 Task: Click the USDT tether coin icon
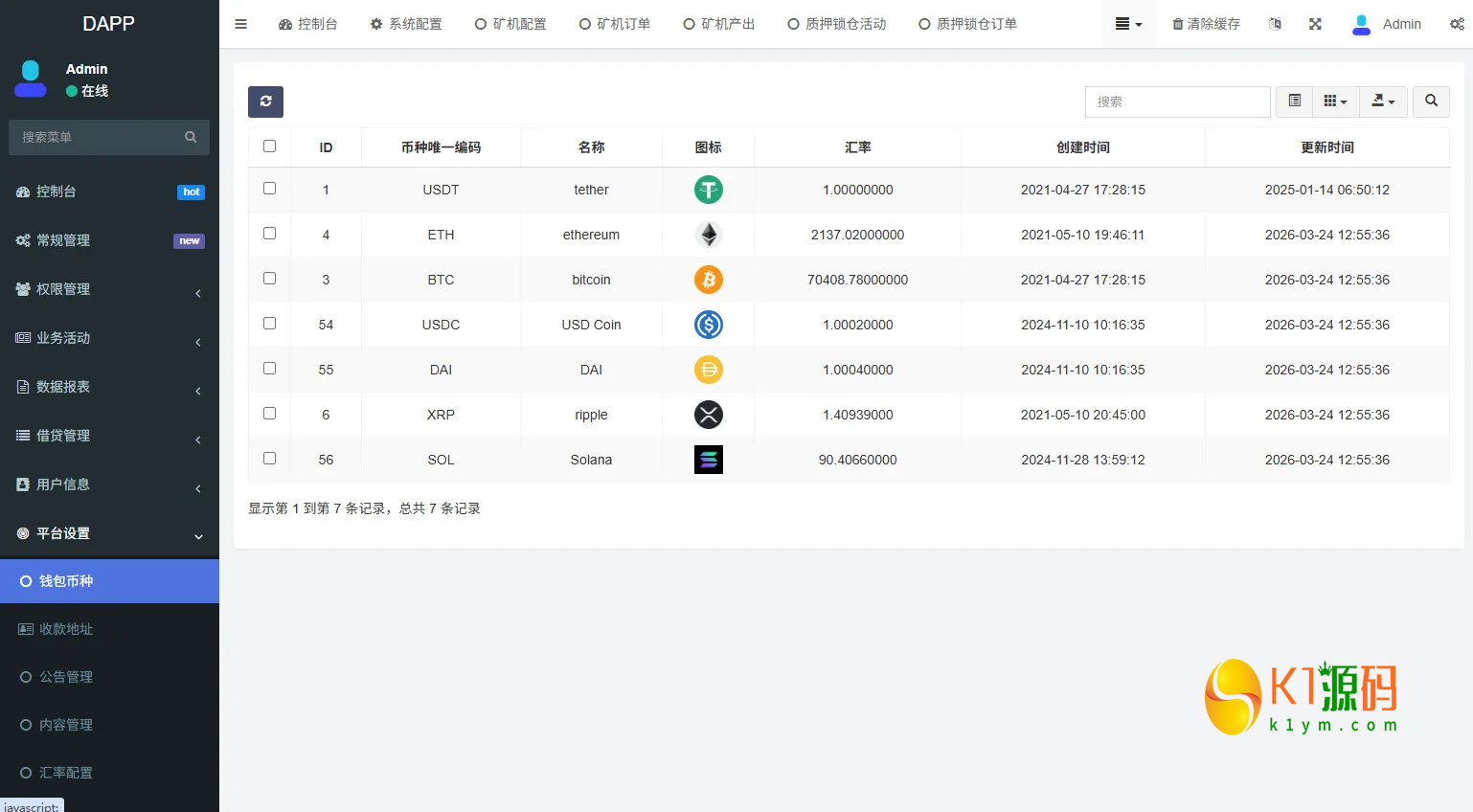tap(709, 190)
